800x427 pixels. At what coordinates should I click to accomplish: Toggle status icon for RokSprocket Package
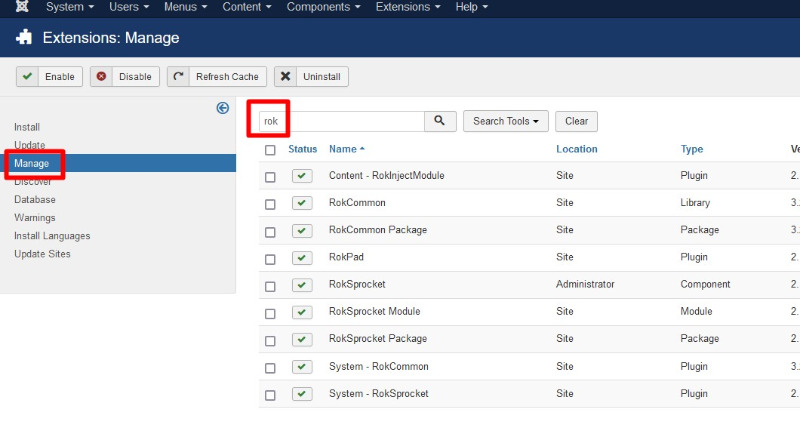pos(302,339)
